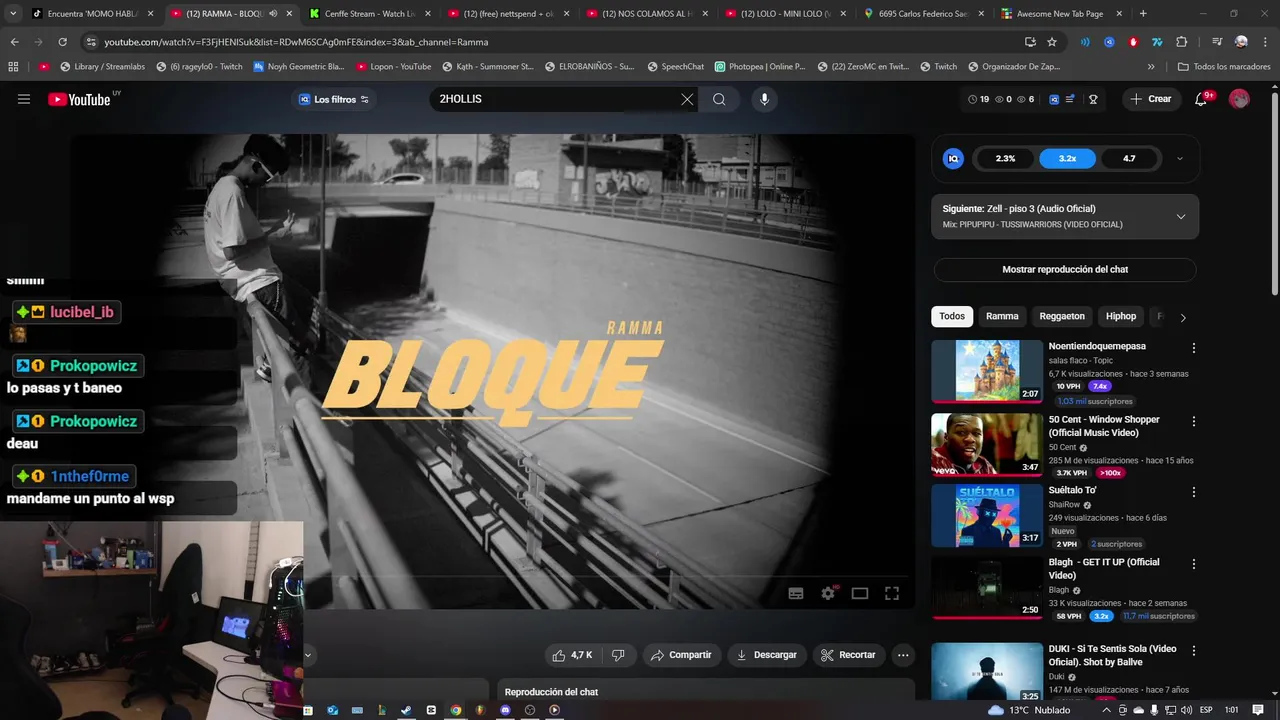
Task: Click the YouTube search input field
Action: point(555,99)
